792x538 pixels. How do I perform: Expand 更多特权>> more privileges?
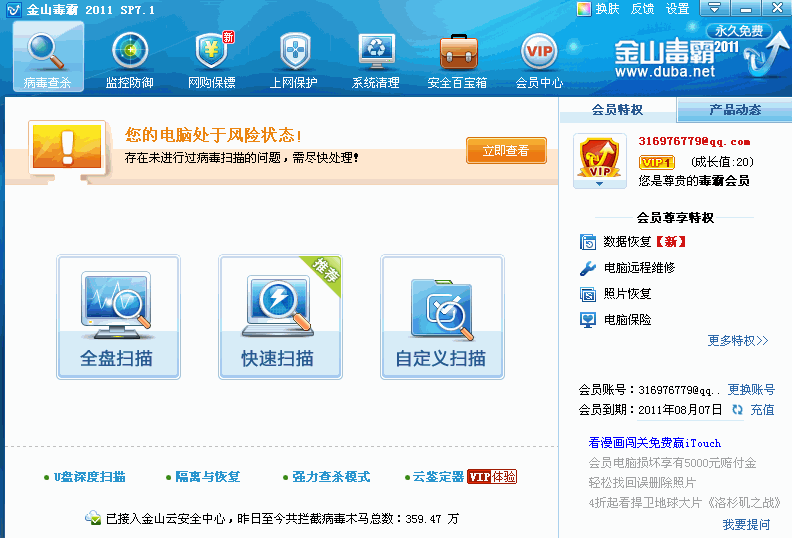pyautogui.click(x=737, y=340)
